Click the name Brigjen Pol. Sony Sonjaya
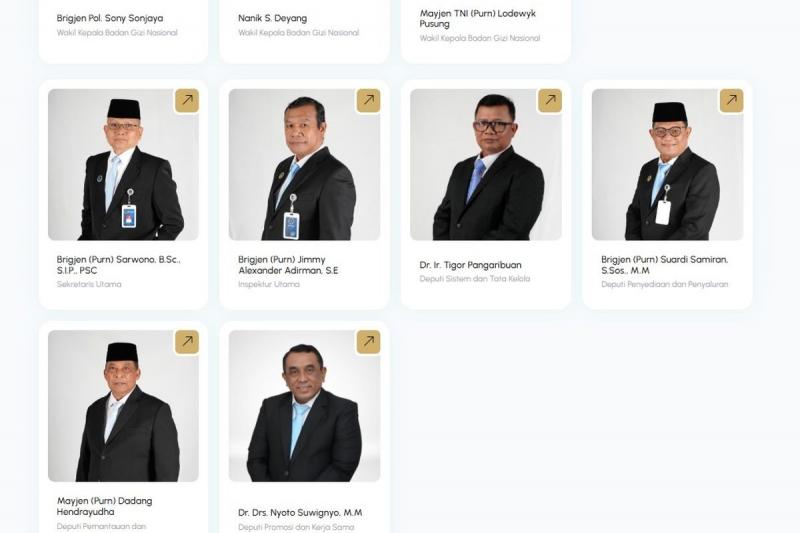This screenshot has height=533, width=800. click(110, 18)
